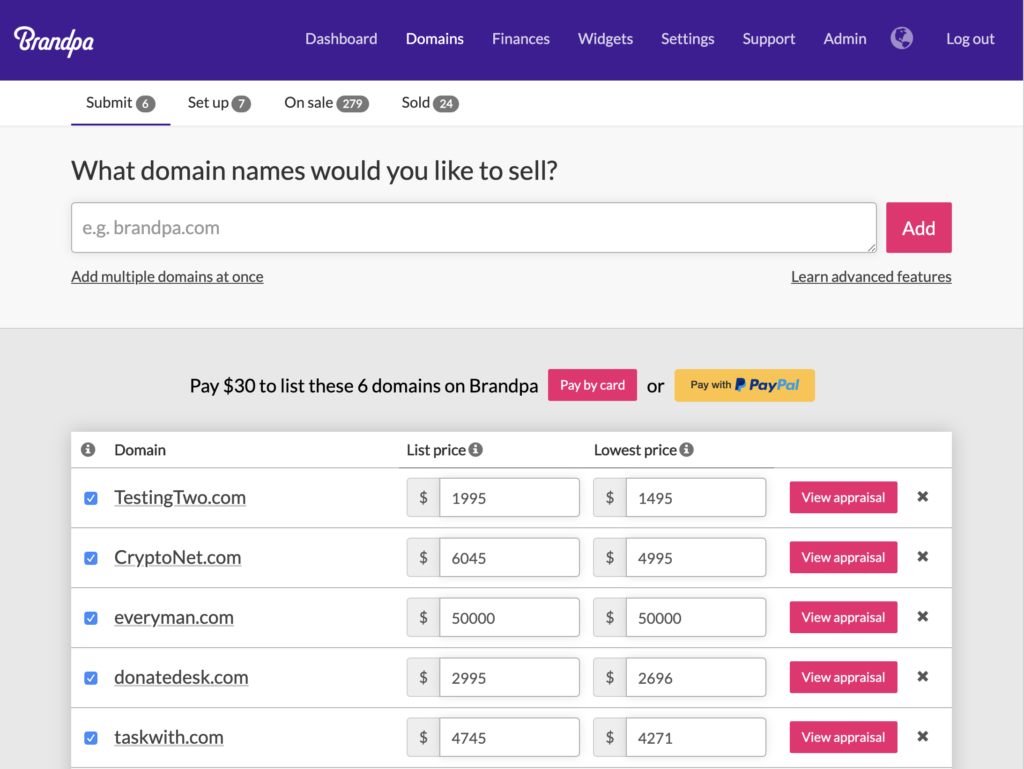Screen dimensions: 1024x769
Task: Switch to the Set up tab
Action: (219, 103)
